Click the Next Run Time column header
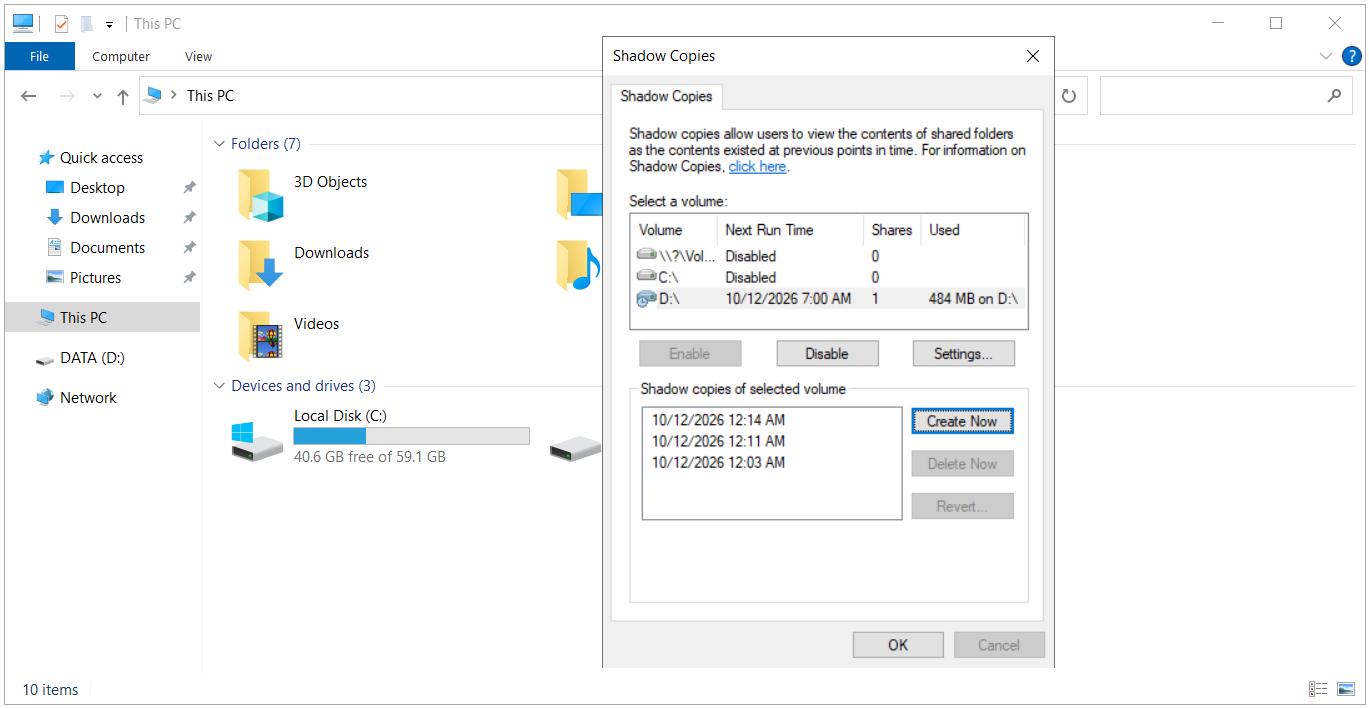 pos(790,230)
